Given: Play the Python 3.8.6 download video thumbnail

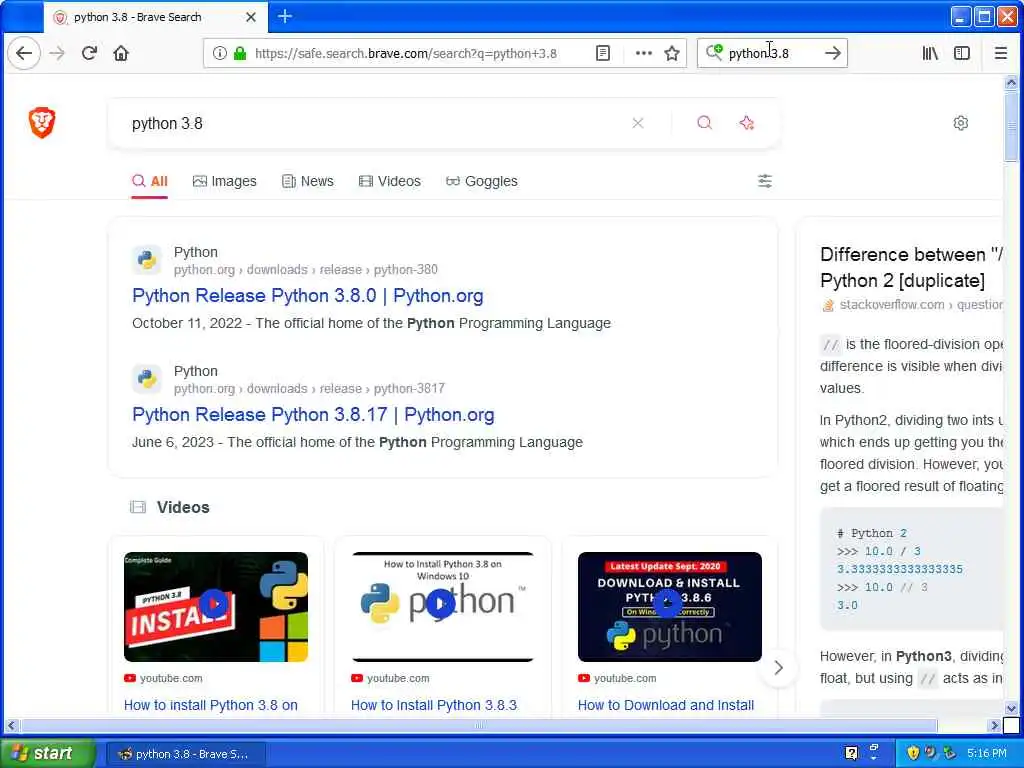Looking at the screenshot, I should 669,607.
